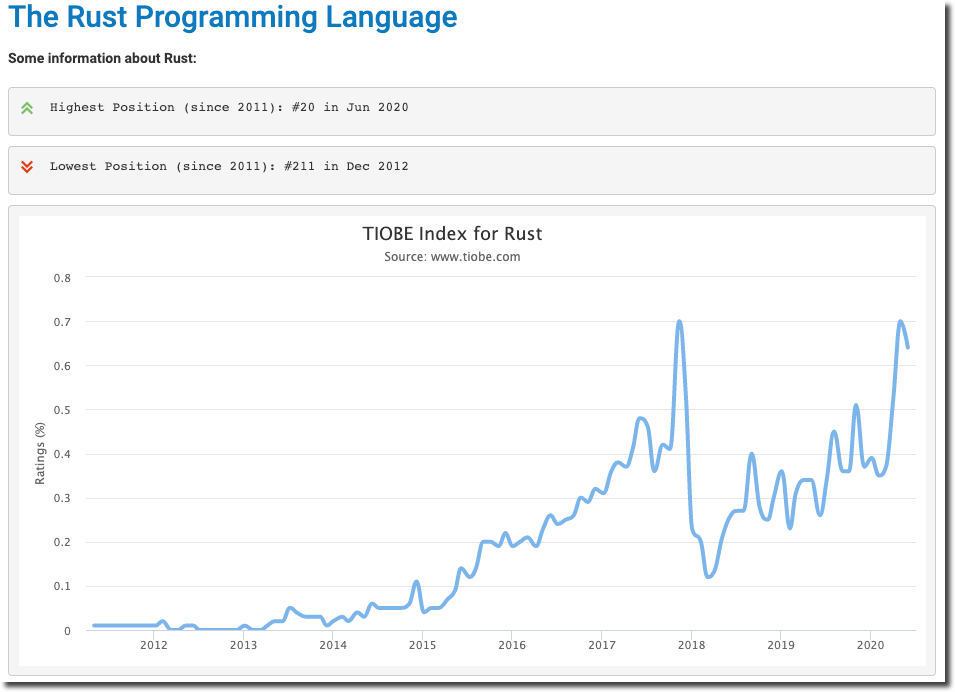Viewport: 955px width, 692px height.
Task: Click the Highest Position #20 in Jun 2020 text
Action: [229, 107]
